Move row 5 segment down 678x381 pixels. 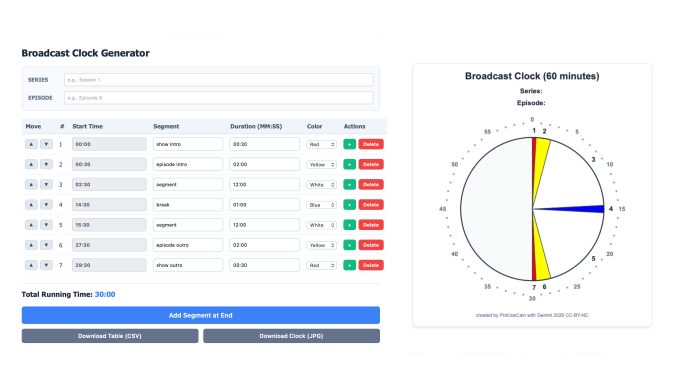tap(46, 225)
